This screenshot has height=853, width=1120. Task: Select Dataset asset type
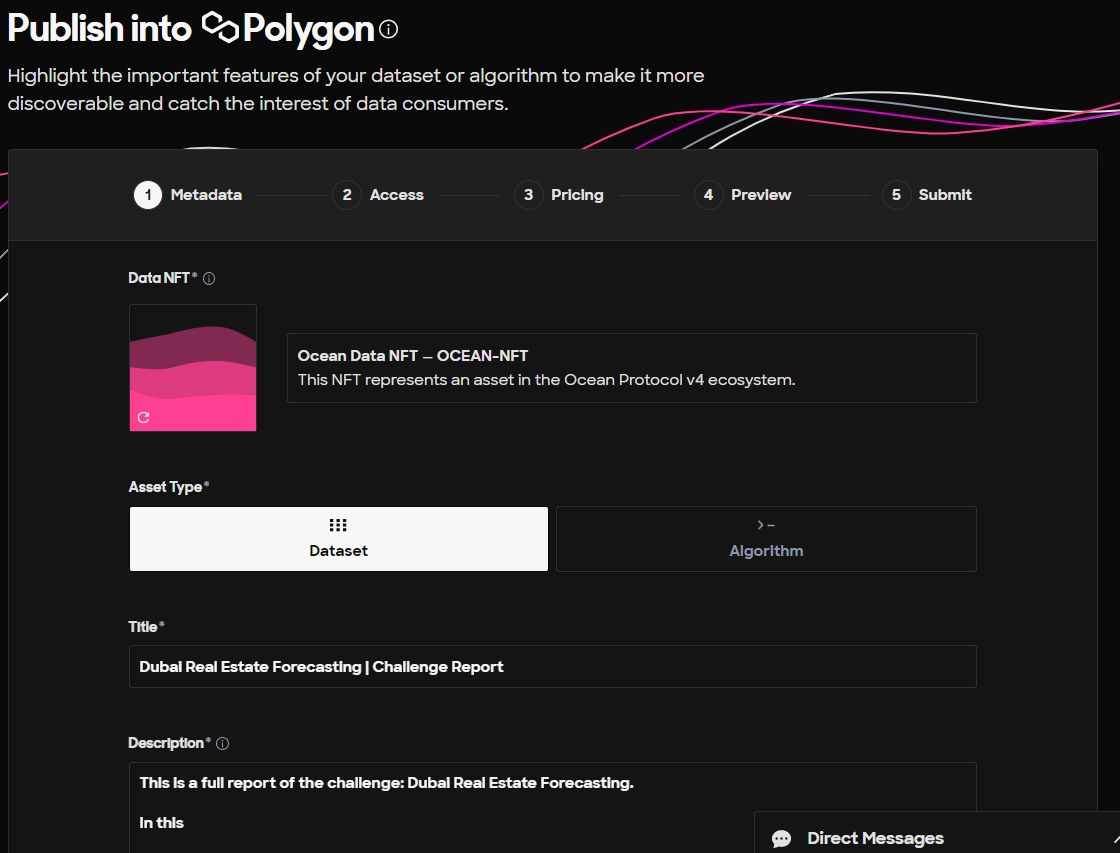(339, 539)
